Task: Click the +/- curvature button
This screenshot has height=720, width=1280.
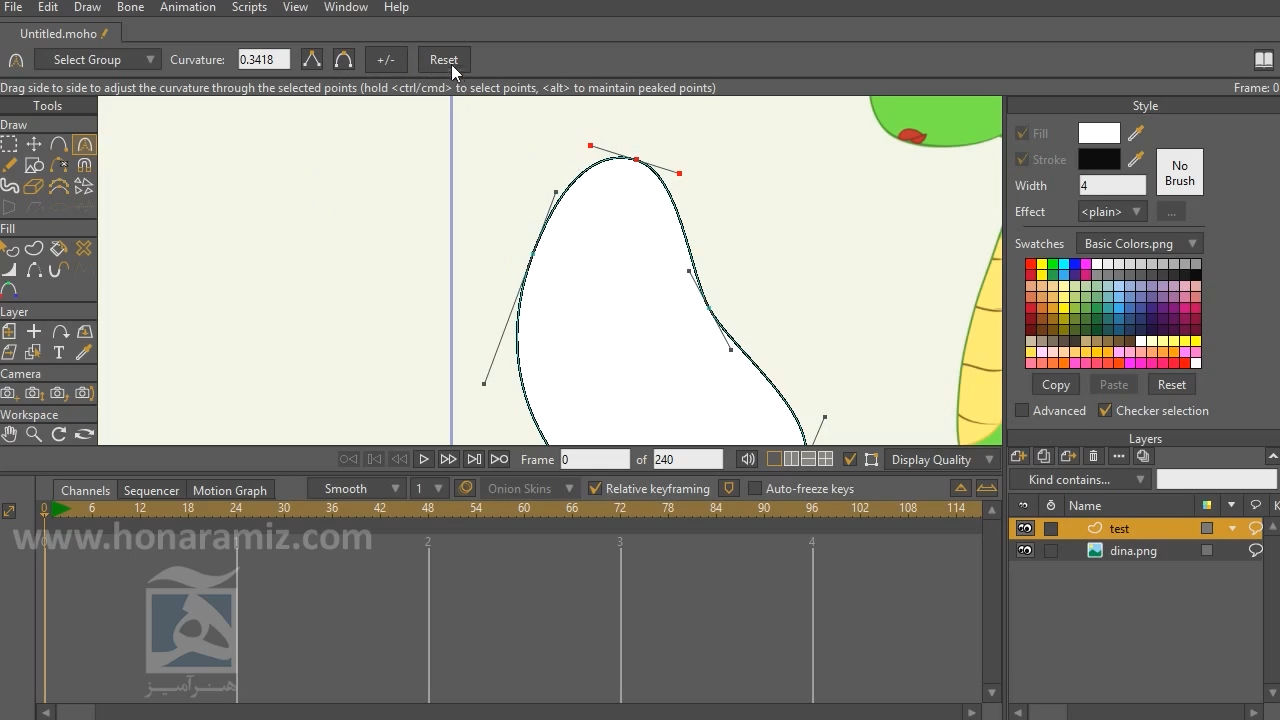Action: [386, 60]
